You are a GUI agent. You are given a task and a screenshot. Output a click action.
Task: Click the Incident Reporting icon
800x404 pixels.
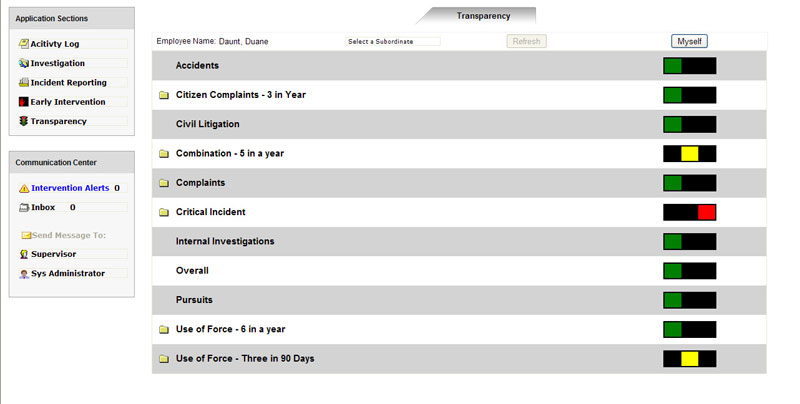coord(24,83)
